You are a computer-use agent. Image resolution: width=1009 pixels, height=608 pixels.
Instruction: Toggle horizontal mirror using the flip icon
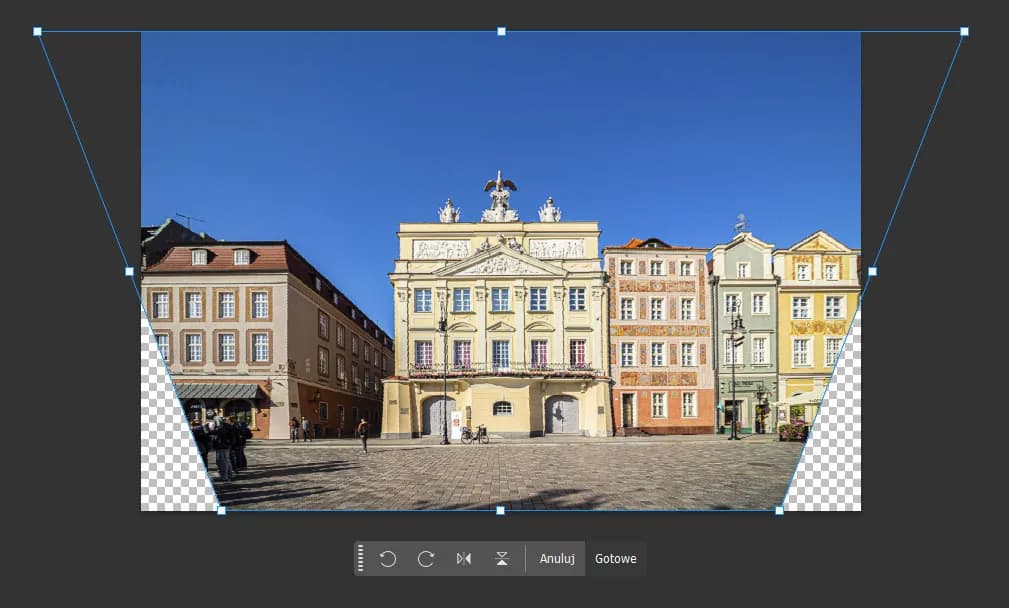click(x=464, y=558)
